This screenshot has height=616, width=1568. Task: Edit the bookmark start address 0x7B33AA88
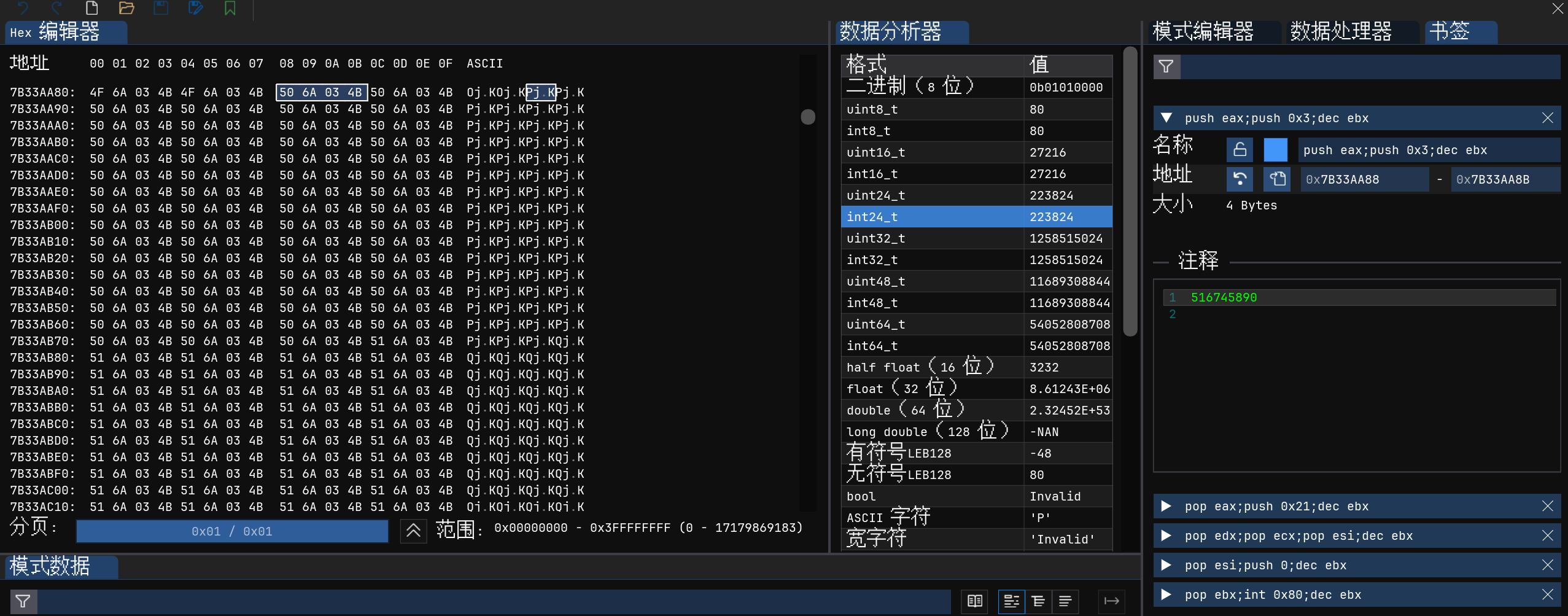tap(1364, 179)
